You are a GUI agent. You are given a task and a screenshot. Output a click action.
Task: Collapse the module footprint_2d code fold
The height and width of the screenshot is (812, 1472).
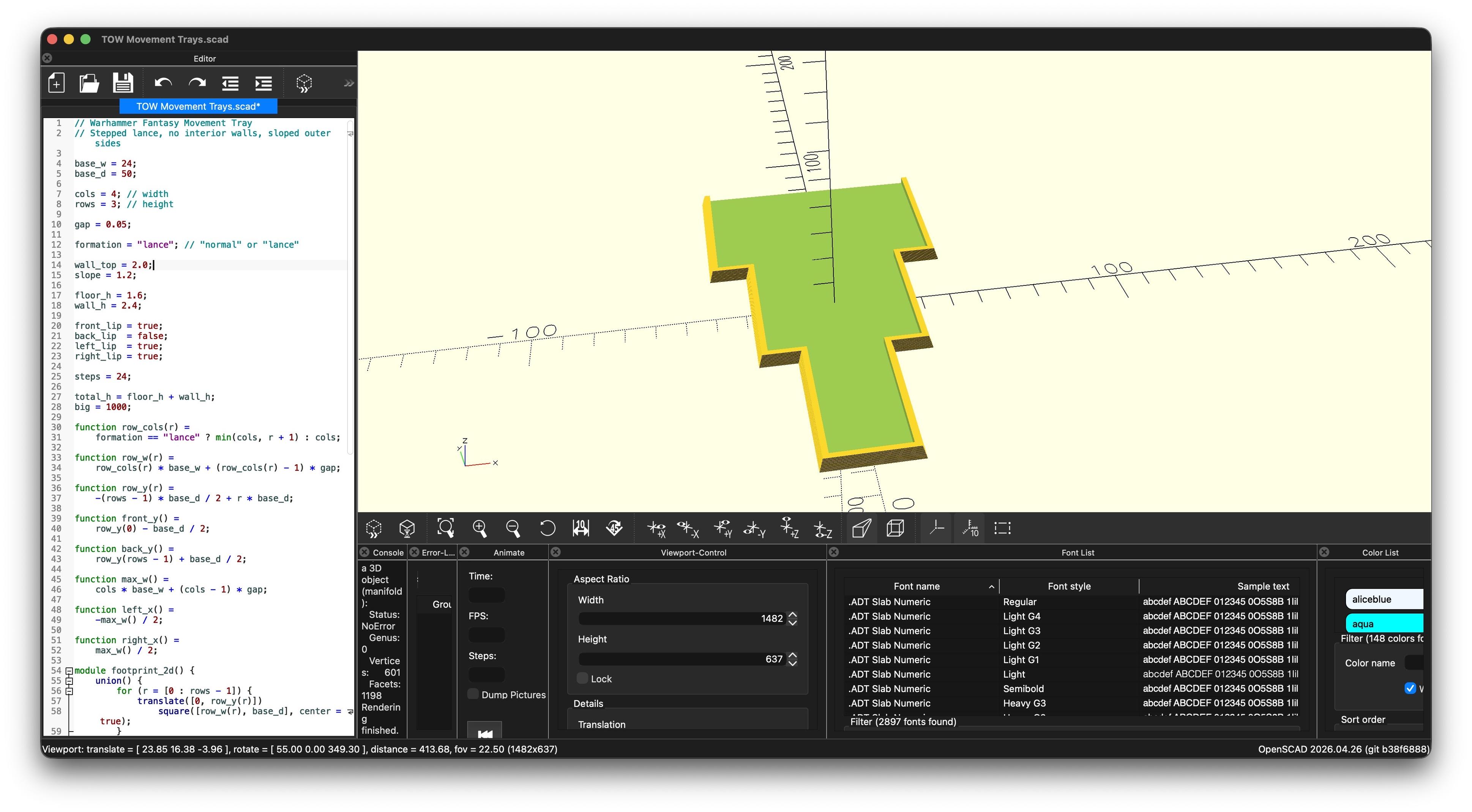[x=69, y=671]
